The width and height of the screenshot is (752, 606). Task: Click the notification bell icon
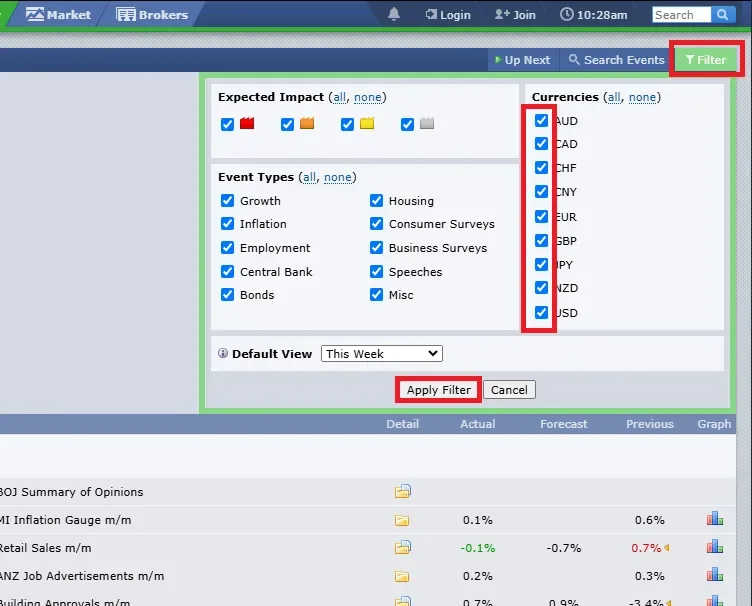[x=394, y=14]
